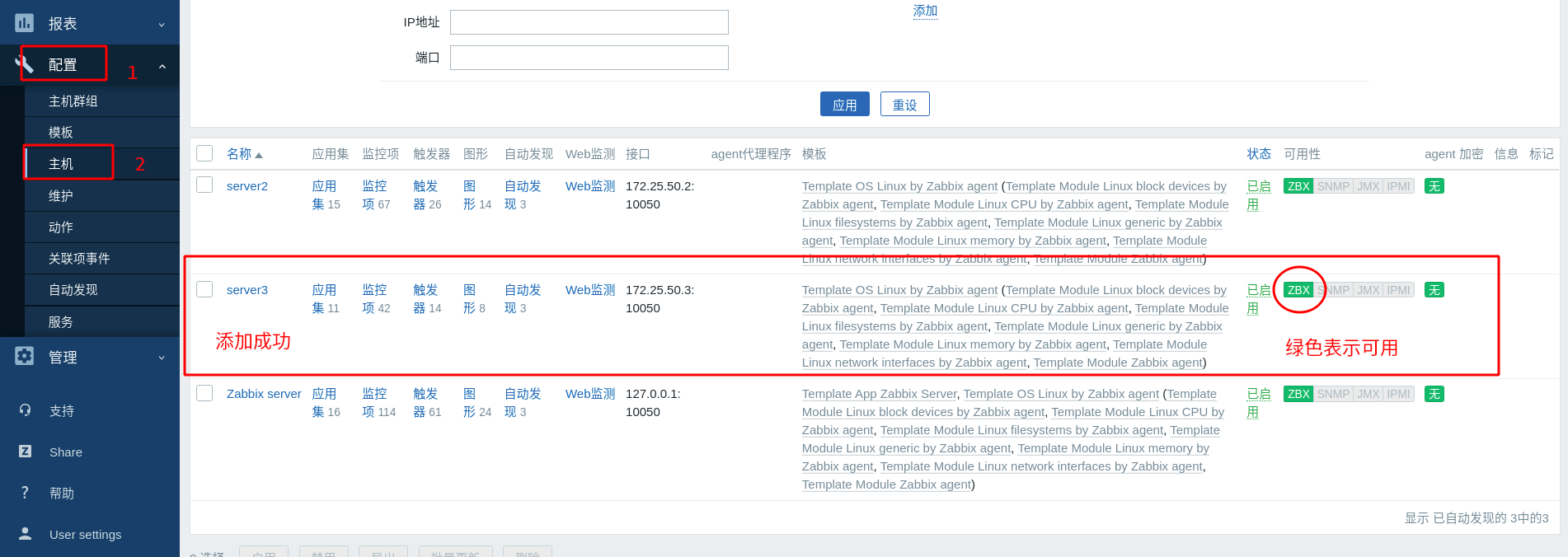Click the green 无 encryption badge for server2
The height and width of the screenshot is (557, 1568).
(1434, 186)
